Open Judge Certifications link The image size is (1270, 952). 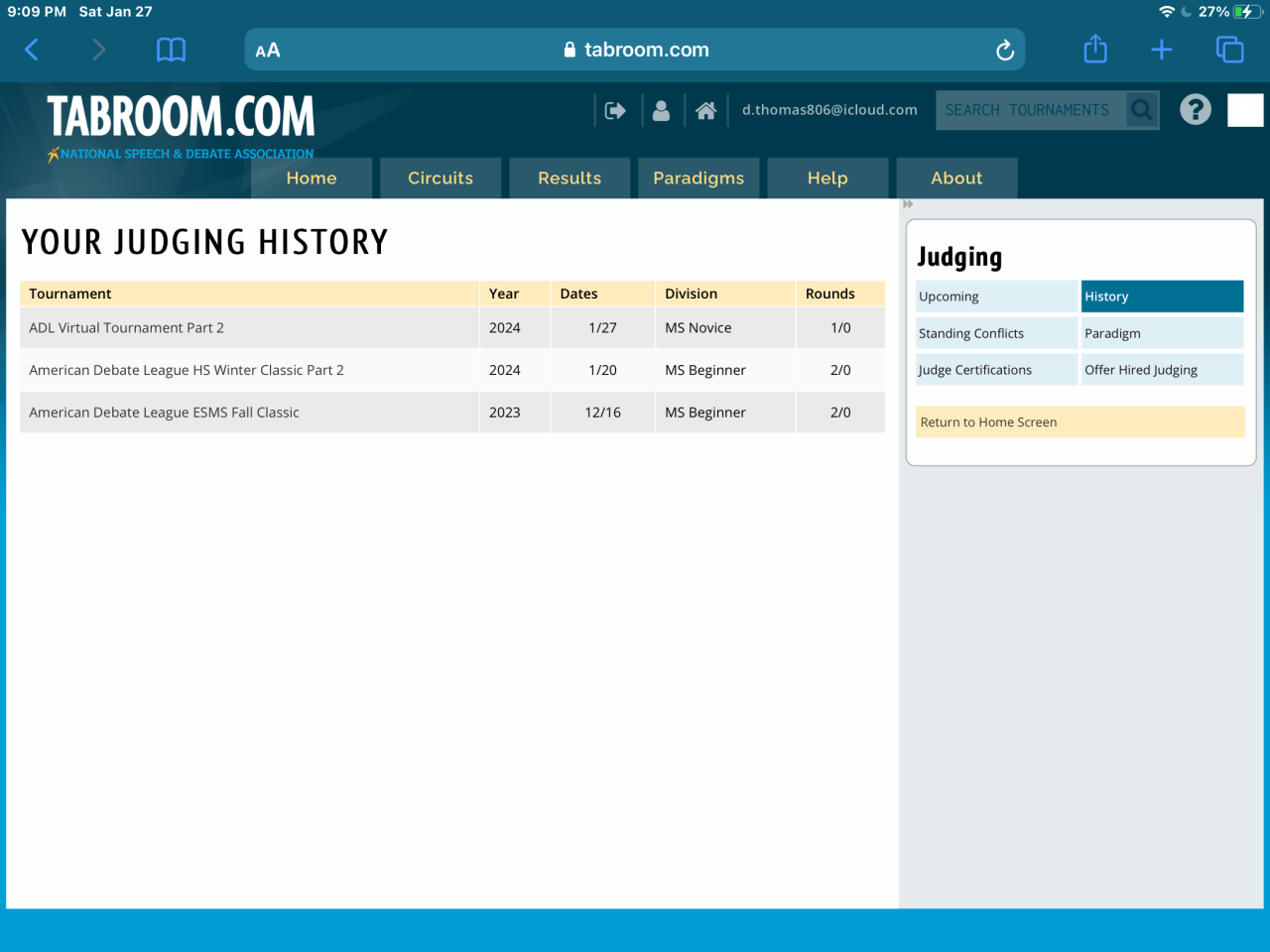[996, 370]
